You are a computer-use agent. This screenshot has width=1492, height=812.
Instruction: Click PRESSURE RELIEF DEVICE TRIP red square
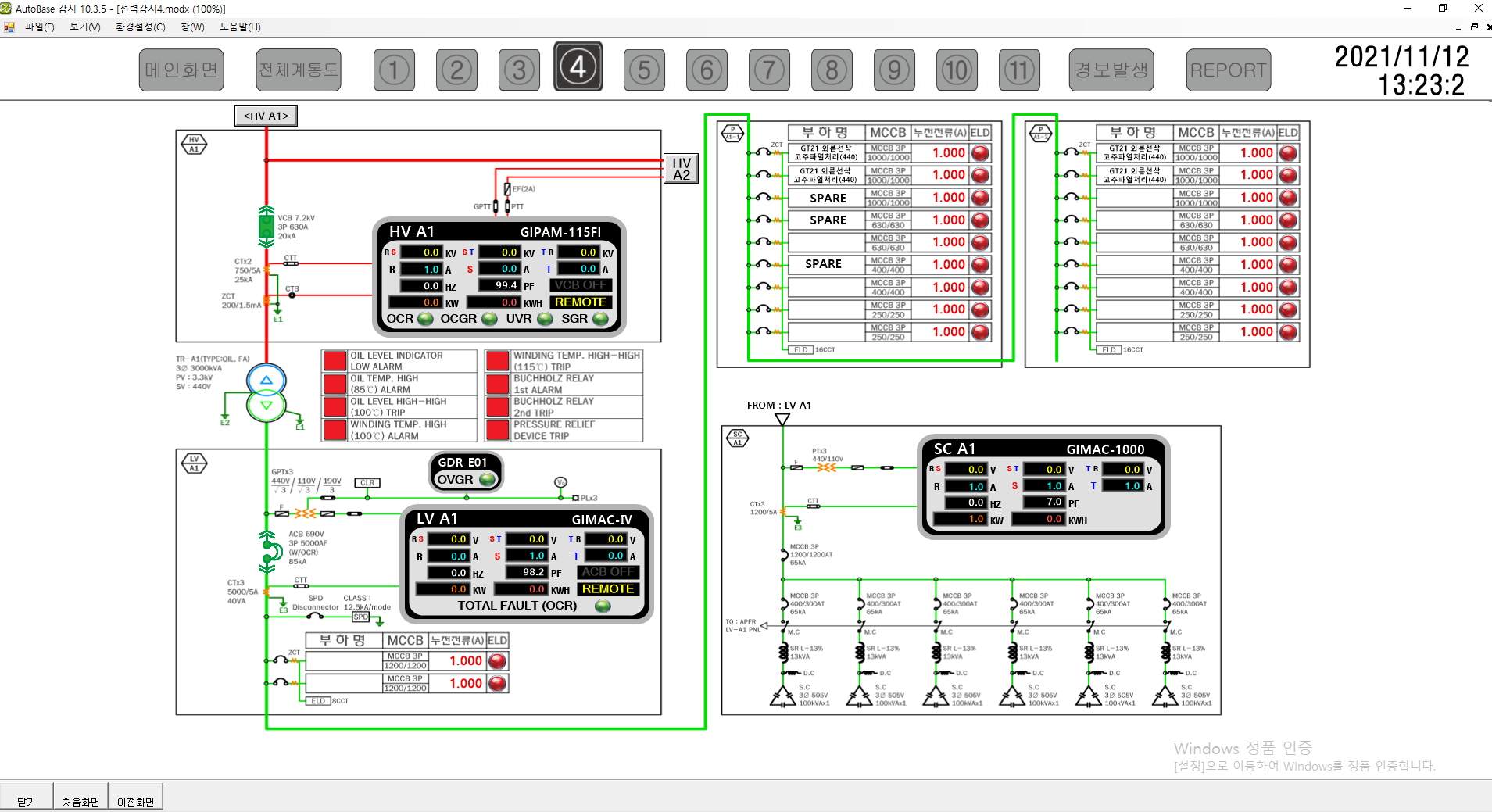[498, 430]
